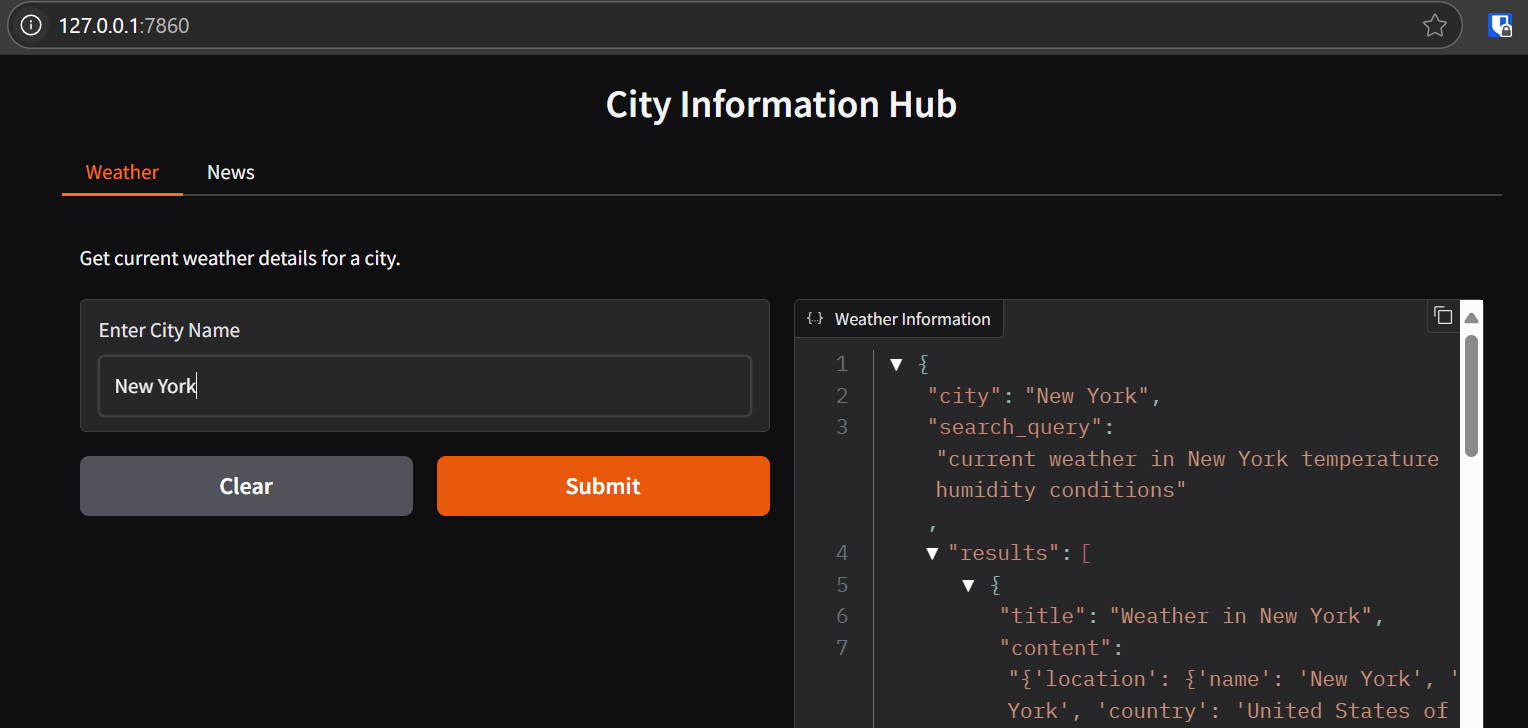This screenshot has width=1528, height=728.
Task: Click "Get current weather details for a city." text
Action: (240, 259)
